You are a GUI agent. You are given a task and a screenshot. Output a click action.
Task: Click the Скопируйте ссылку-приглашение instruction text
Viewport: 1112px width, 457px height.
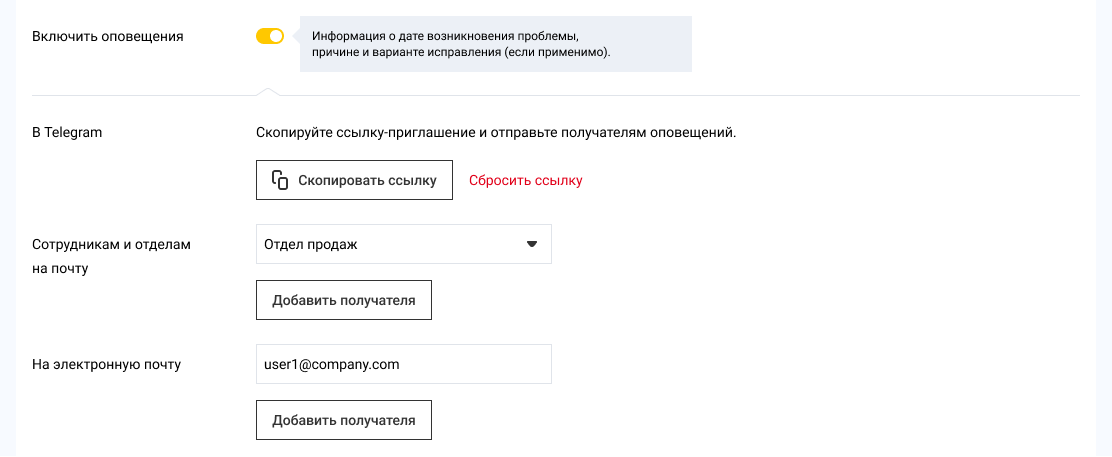[x=496, y=132]
